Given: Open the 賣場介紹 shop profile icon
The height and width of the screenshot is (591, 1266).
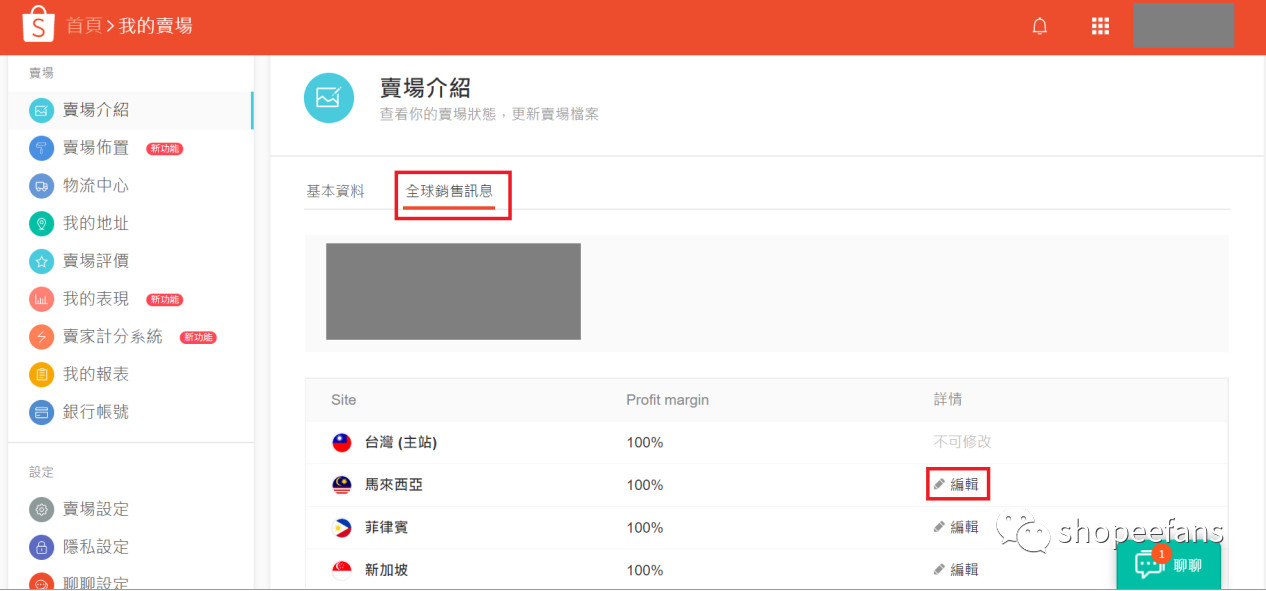Looking at the screenshot, I should tap(40, 110).
